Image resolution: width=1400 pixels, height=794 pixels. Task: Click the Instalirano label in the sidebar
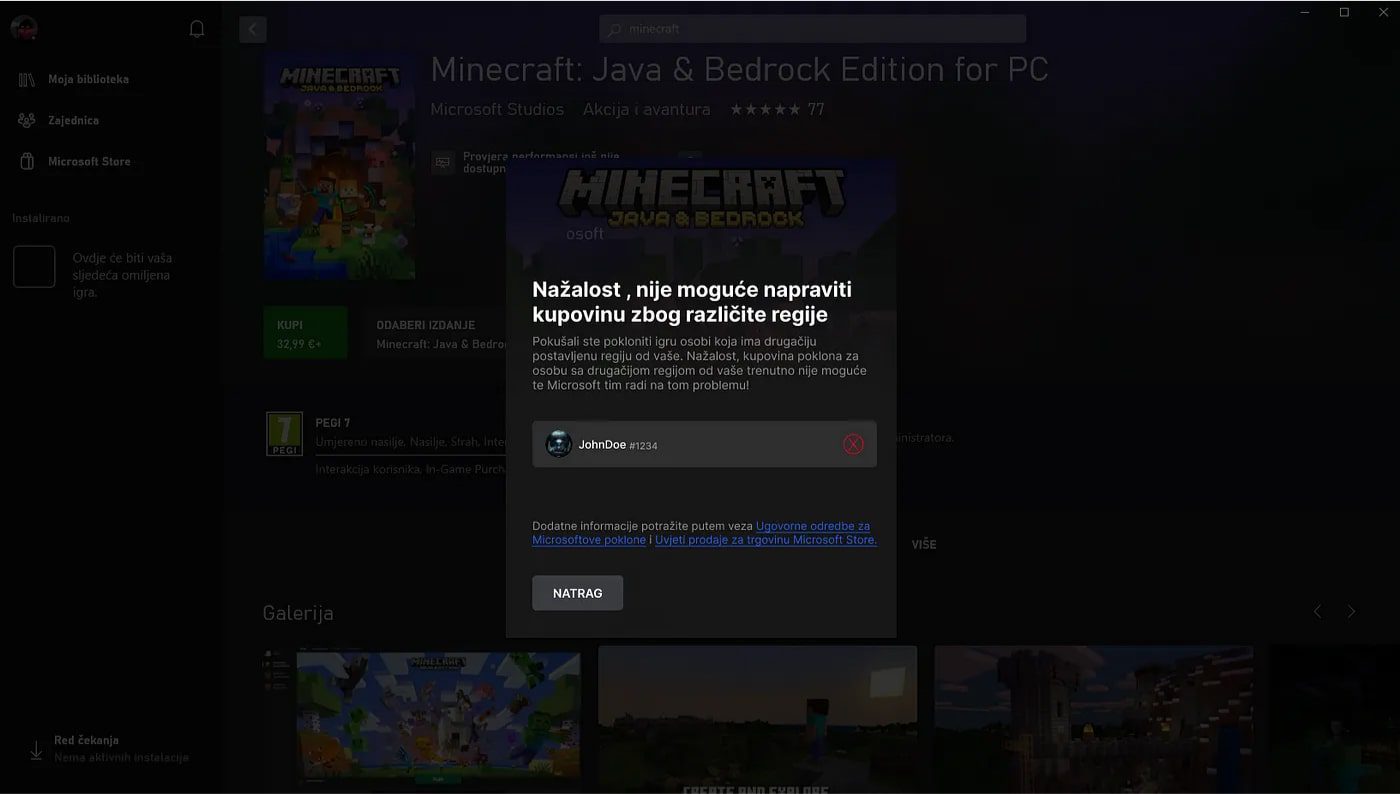41,218
